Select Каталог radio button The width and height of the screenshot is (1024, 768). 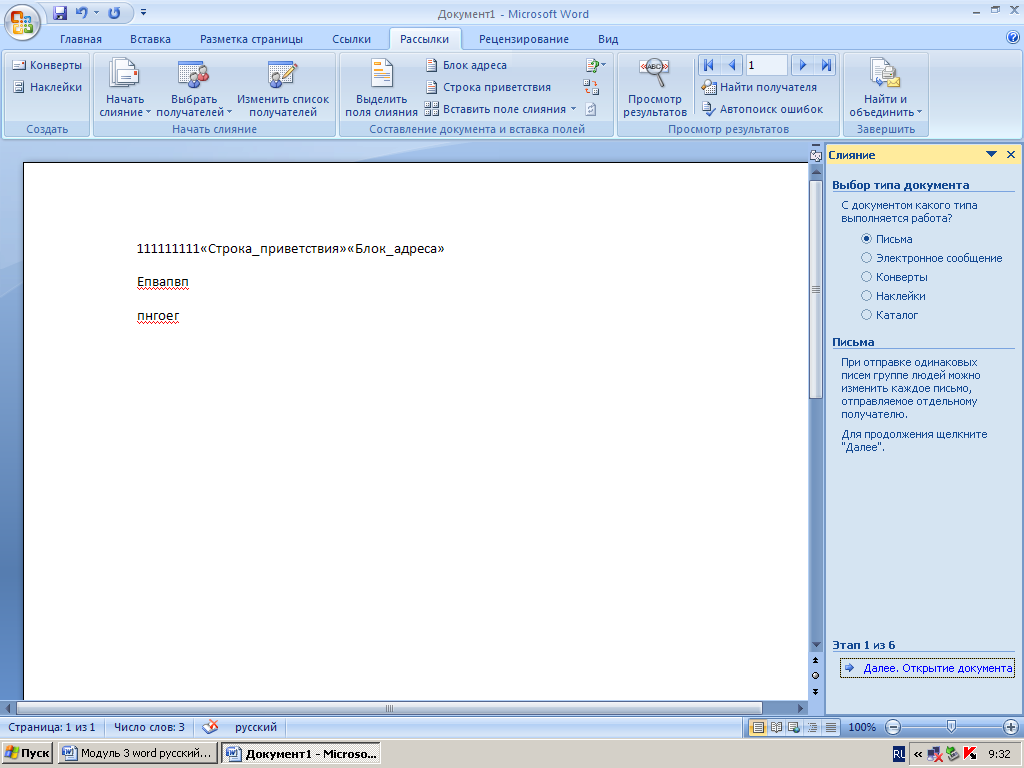tap(867, 315)
